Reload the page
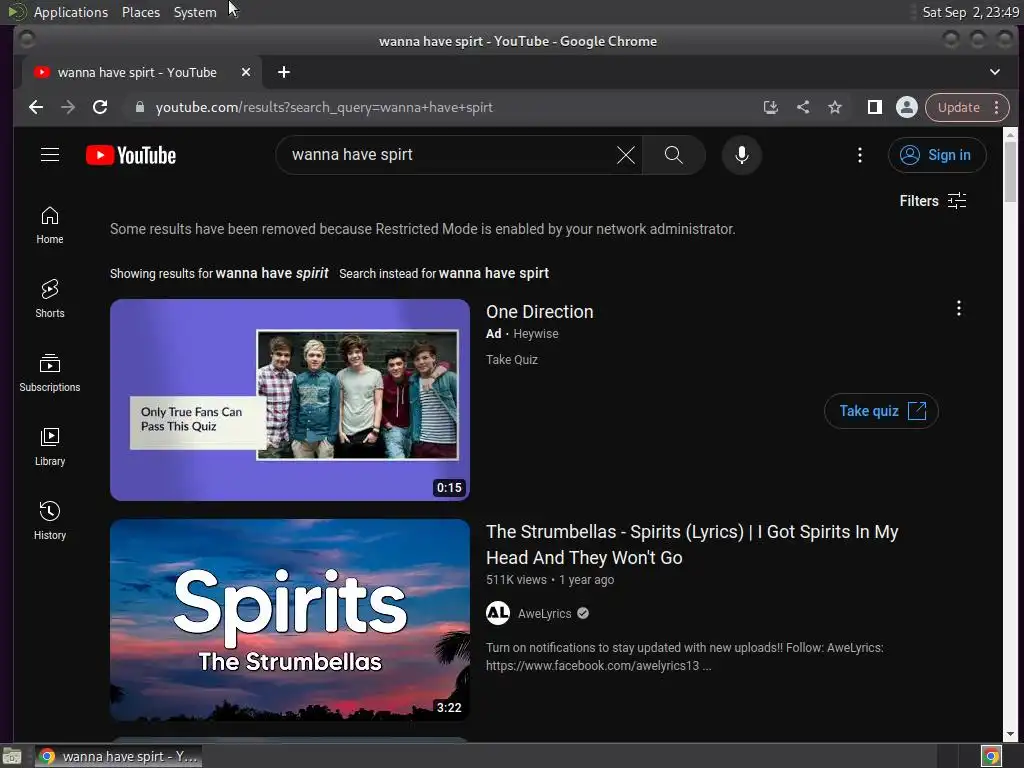 [x=100, y=107]
